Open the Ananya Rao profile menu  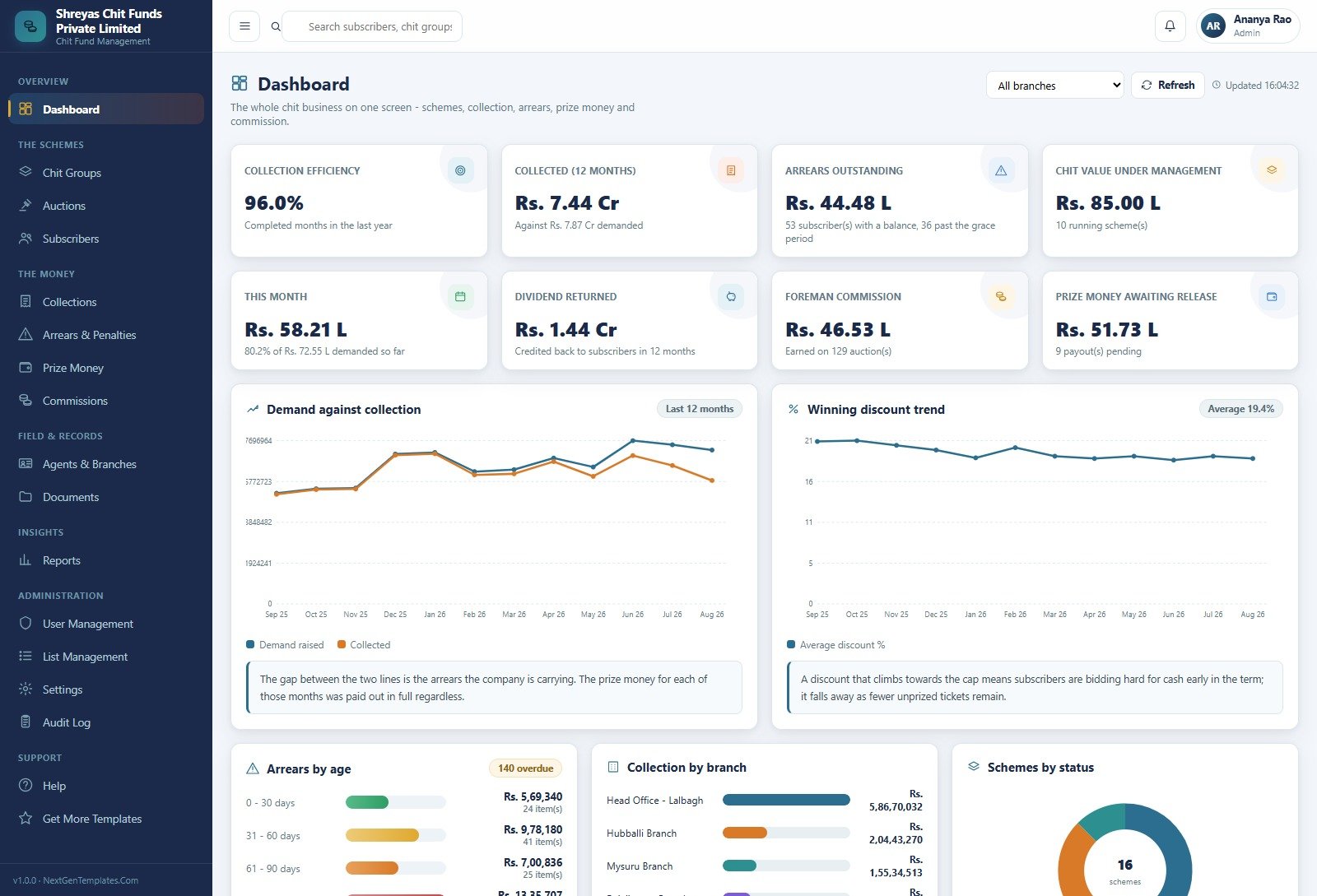tap(1248, 26)
